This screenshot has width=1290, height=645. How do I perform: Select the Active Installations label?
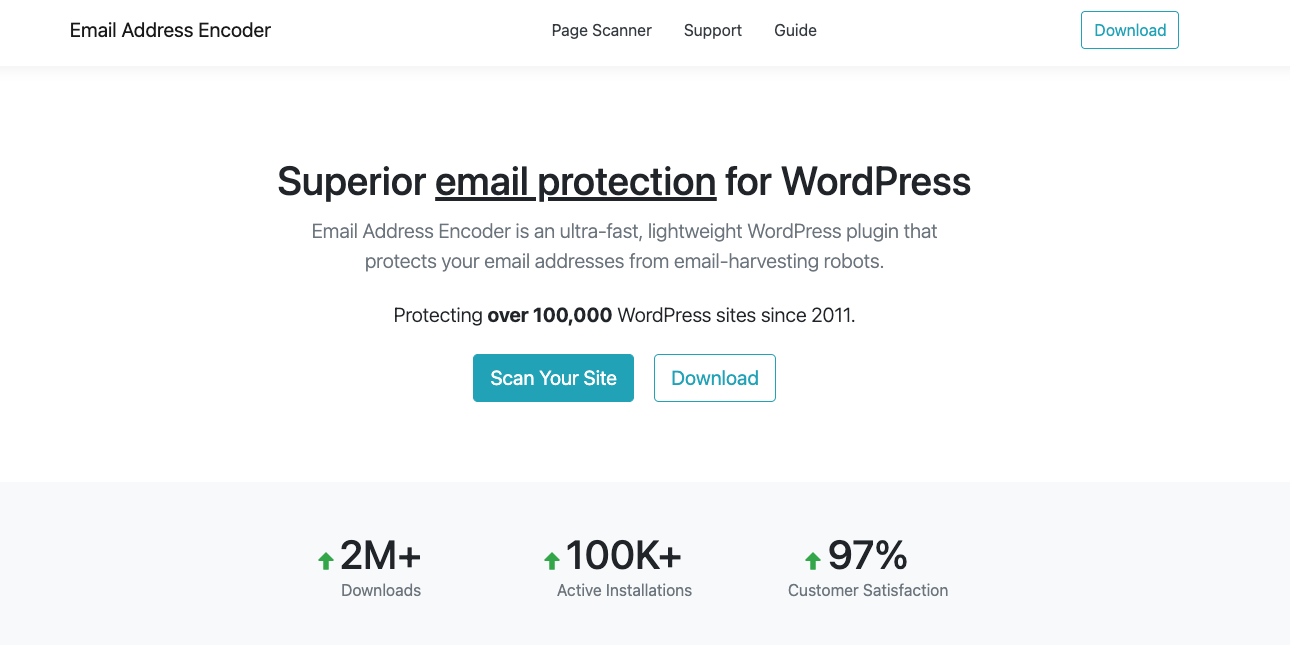pyautogui.click(x=624, y=590)
